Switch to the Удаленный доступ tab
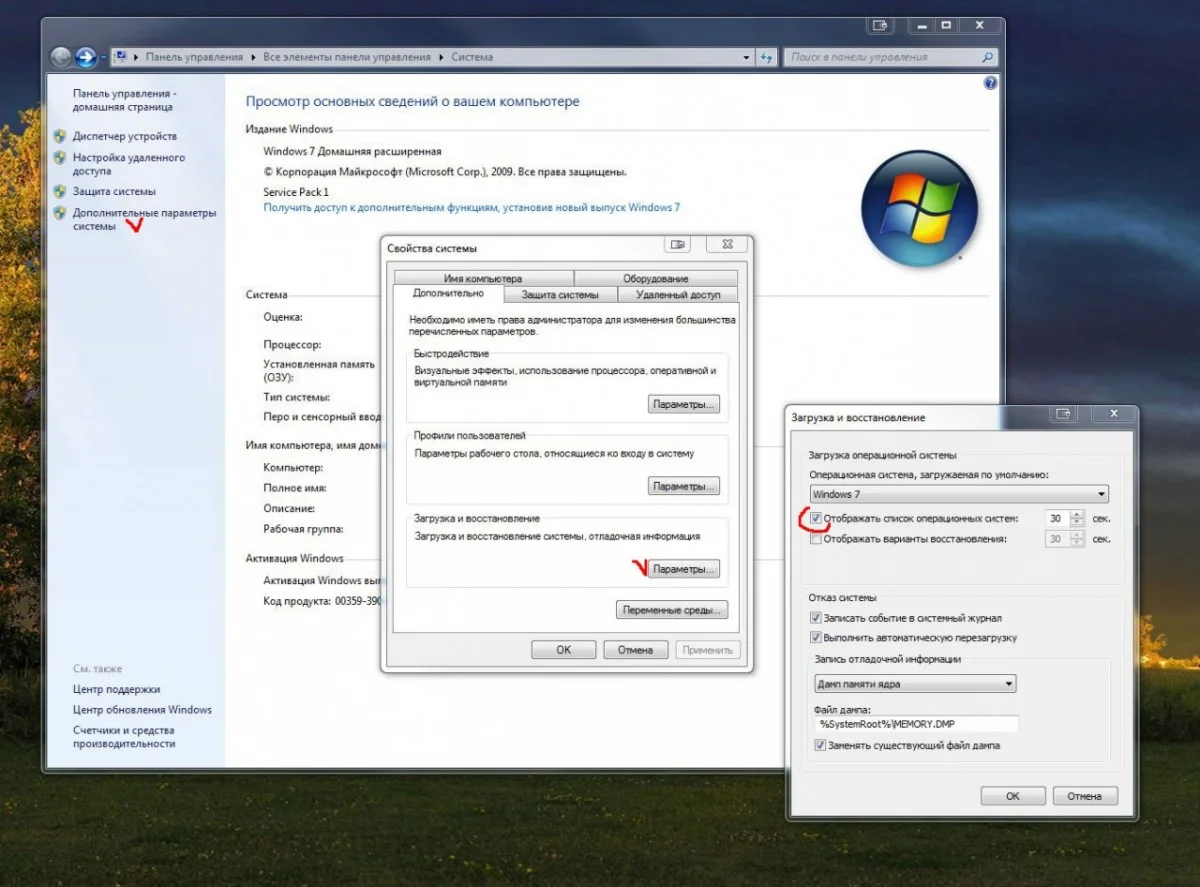The width and height of the screenshot is (1200, 887). (678, 295)
